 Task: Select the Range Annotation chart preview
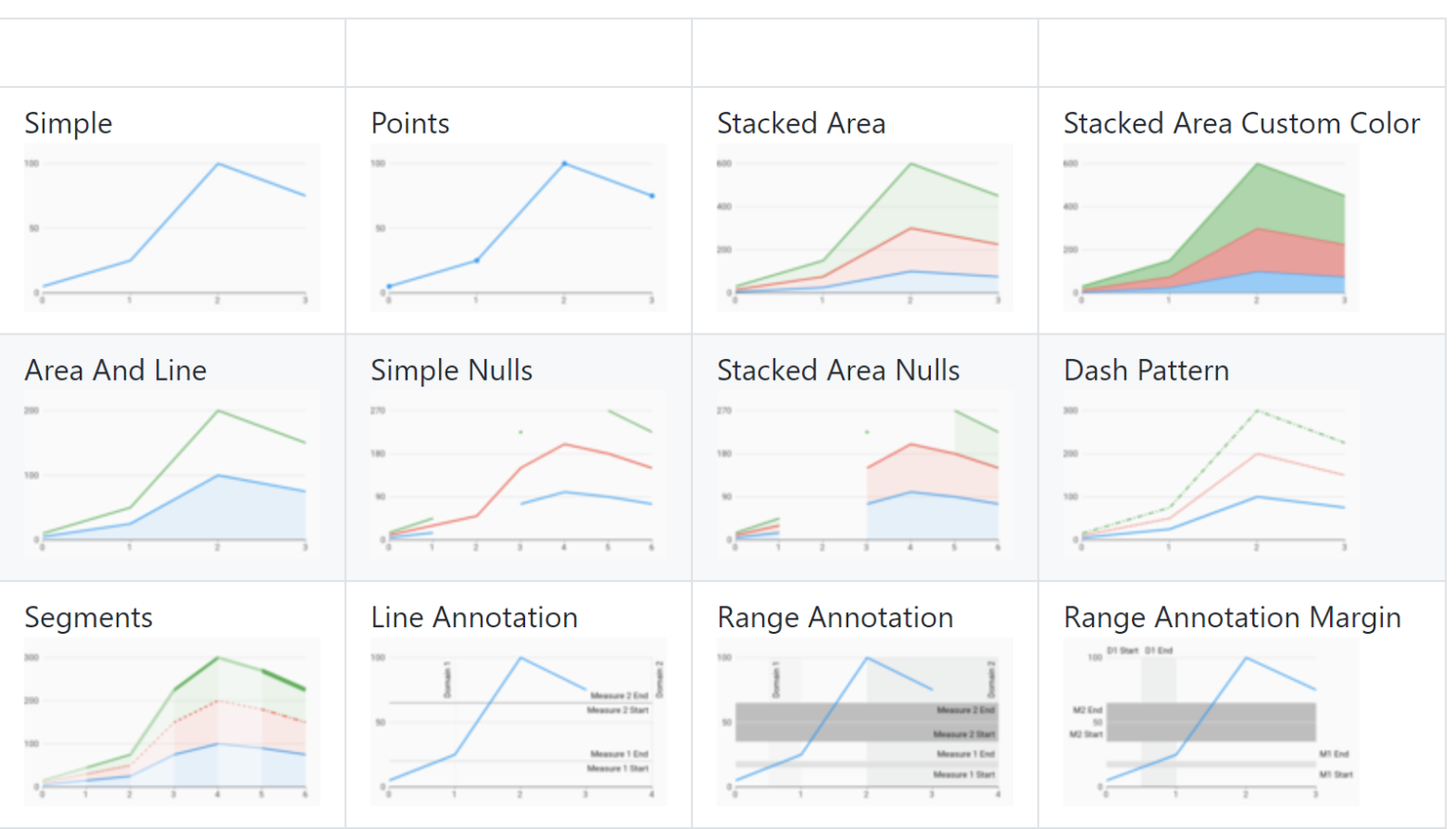(864, 722)
